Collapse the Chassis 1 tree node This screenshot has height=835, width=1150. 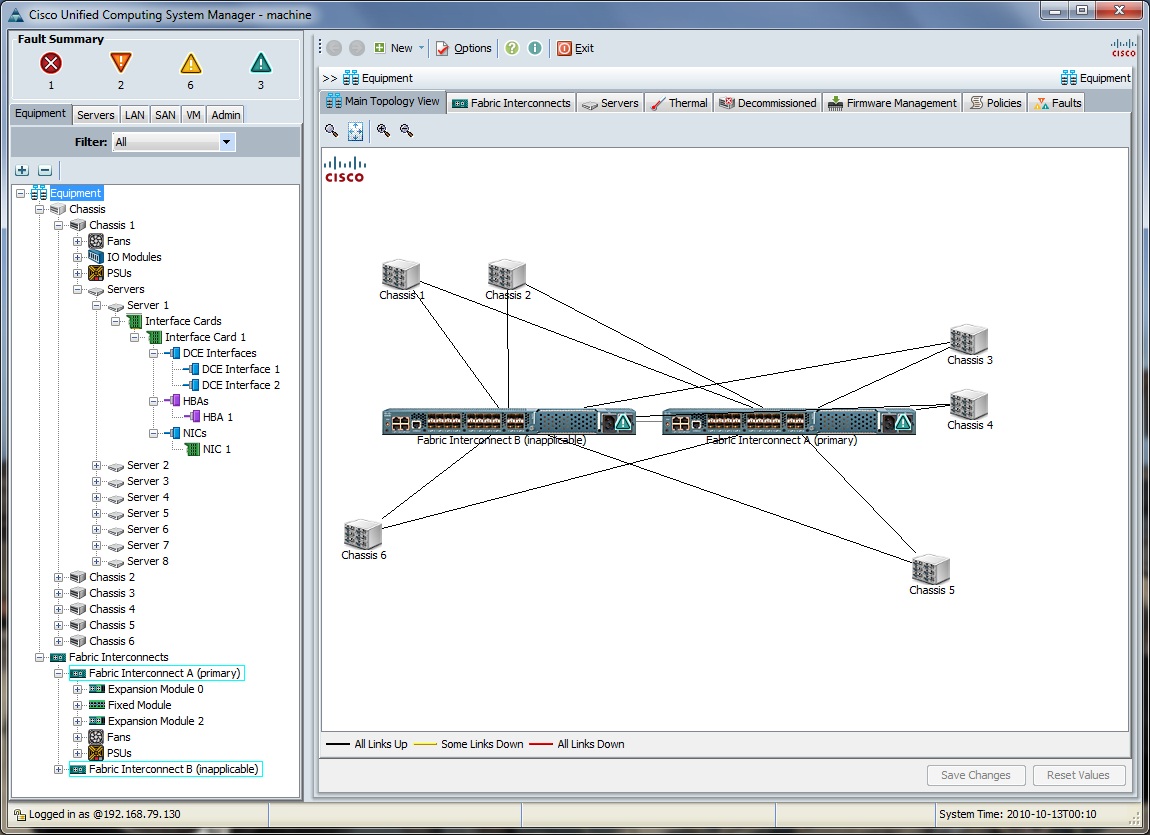point(59,225)
